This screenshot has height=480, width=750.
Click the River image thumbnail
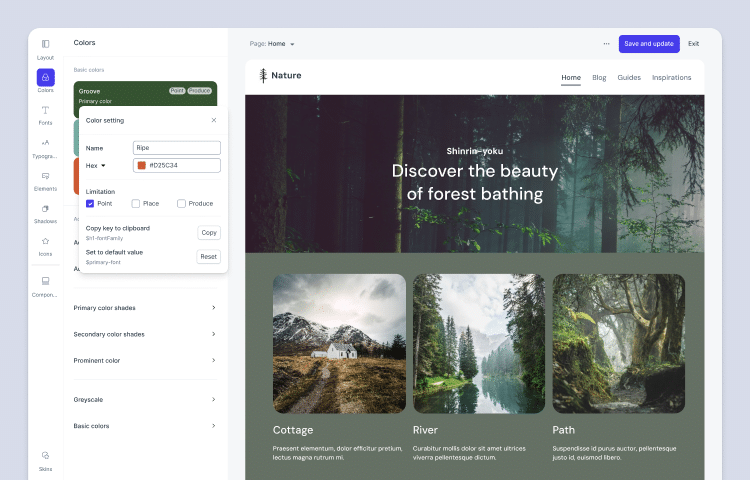coord(479,343)
